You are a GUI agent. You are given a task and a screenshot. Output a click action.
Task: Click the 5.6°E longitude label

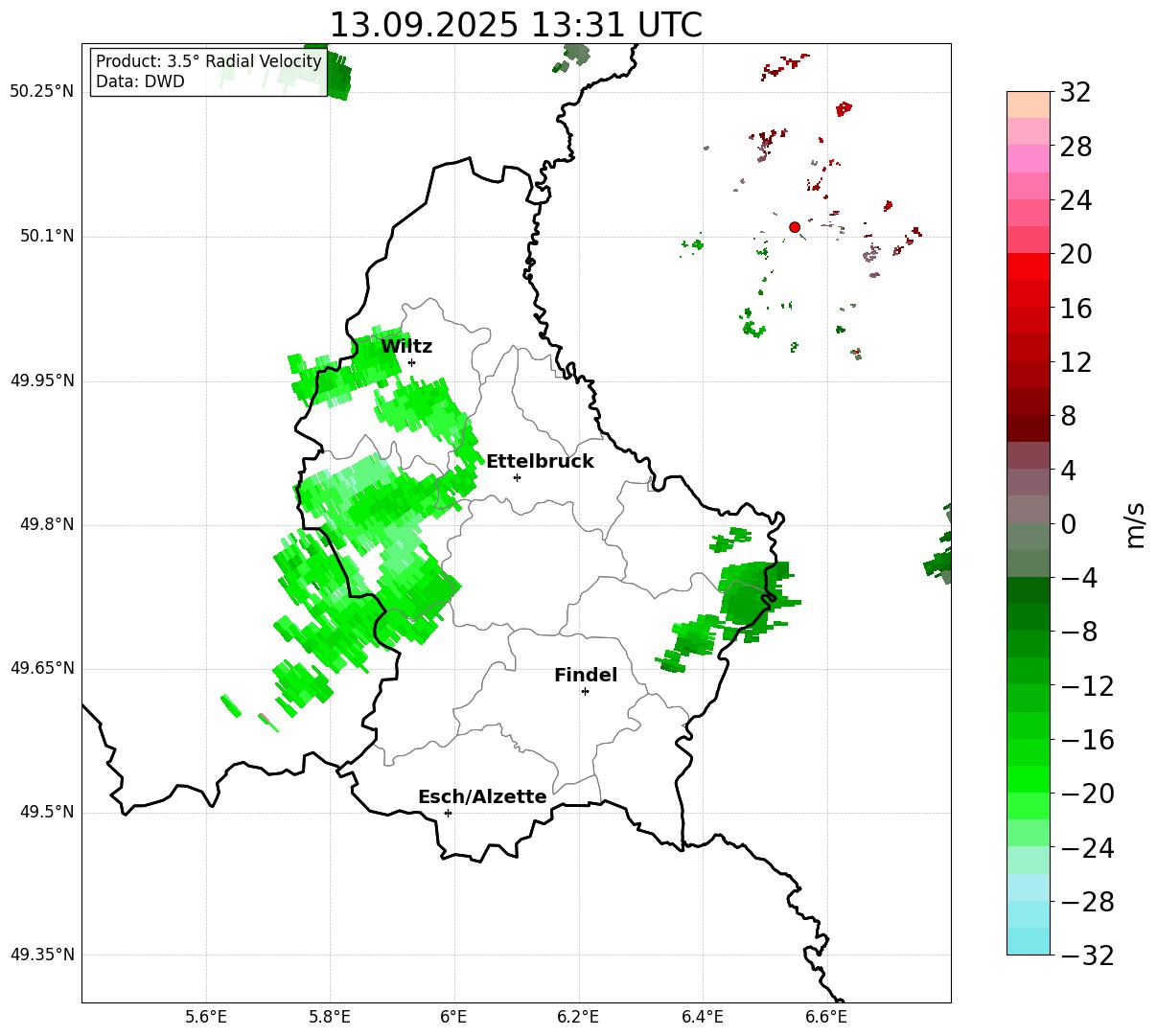click(x=206, y=1017)
